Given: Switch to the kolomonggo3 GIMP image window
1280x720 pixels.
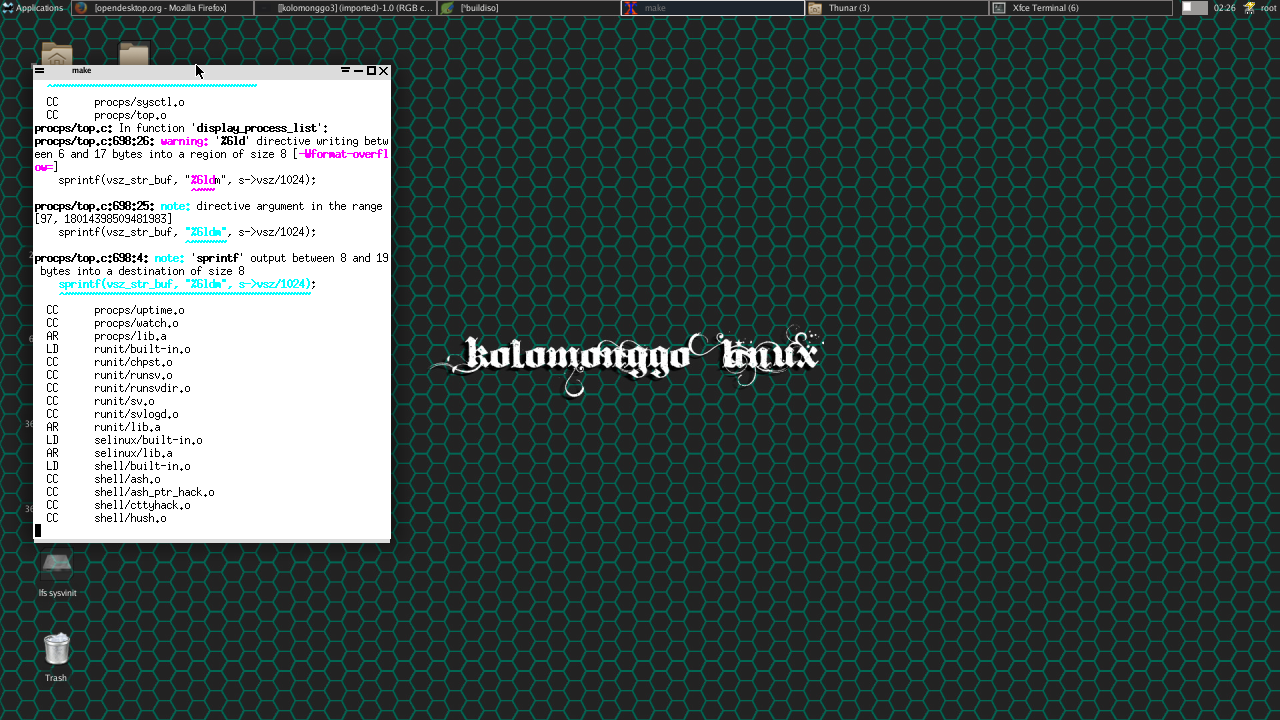Looking at the screenshot, I should tap(345, 8).
